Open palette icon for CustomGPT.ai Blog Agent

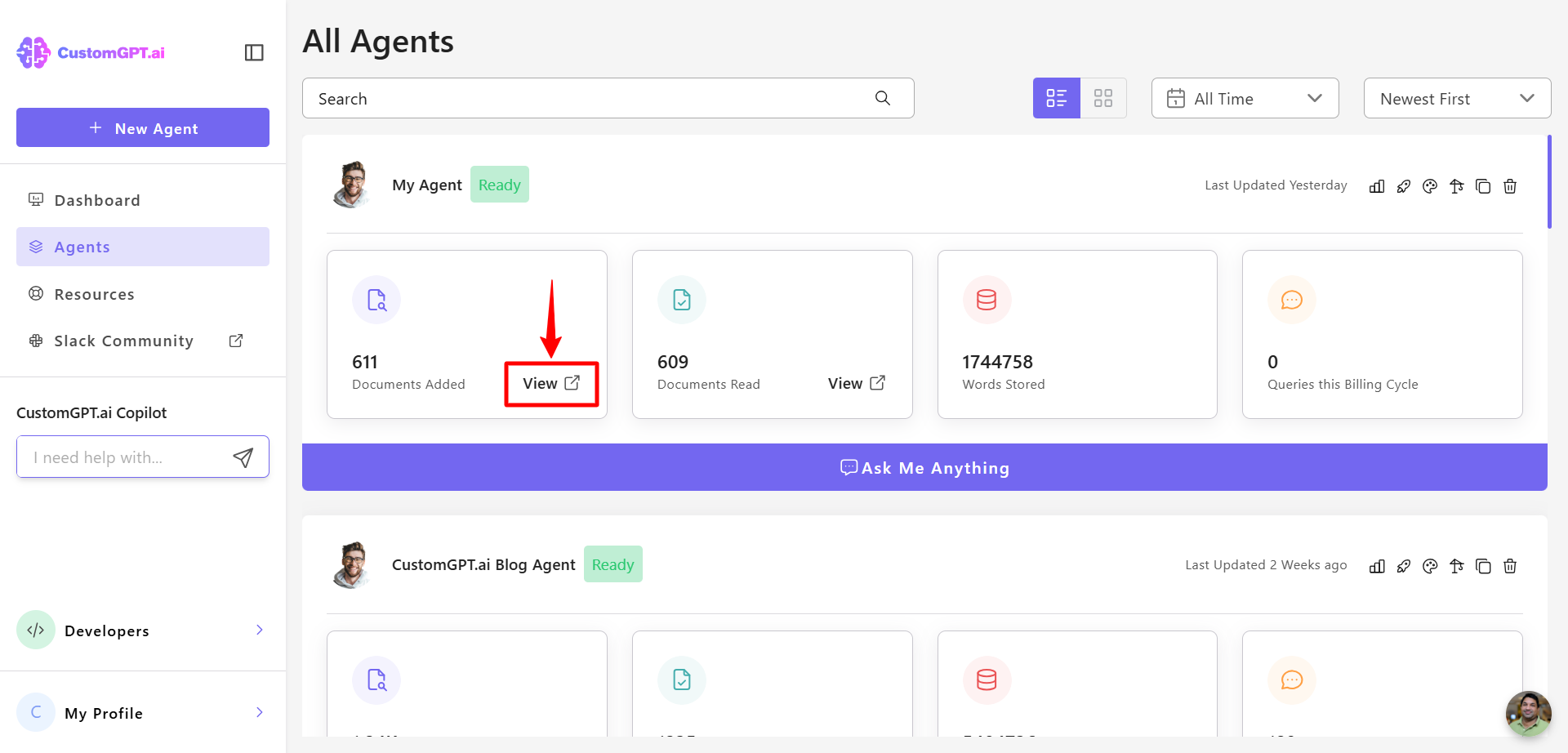coord(1430,566)
